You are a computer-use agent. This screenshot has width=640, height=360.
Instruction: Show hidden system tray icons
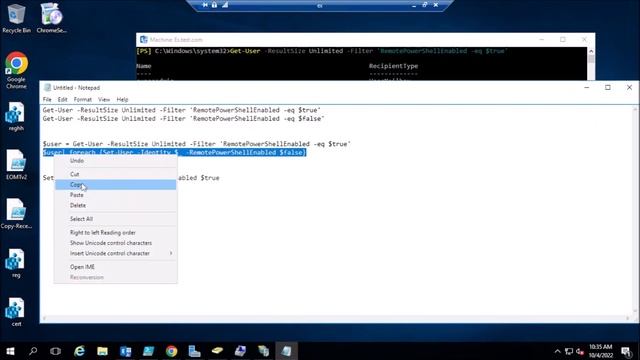pyautogui.click(x=558, y=351)
